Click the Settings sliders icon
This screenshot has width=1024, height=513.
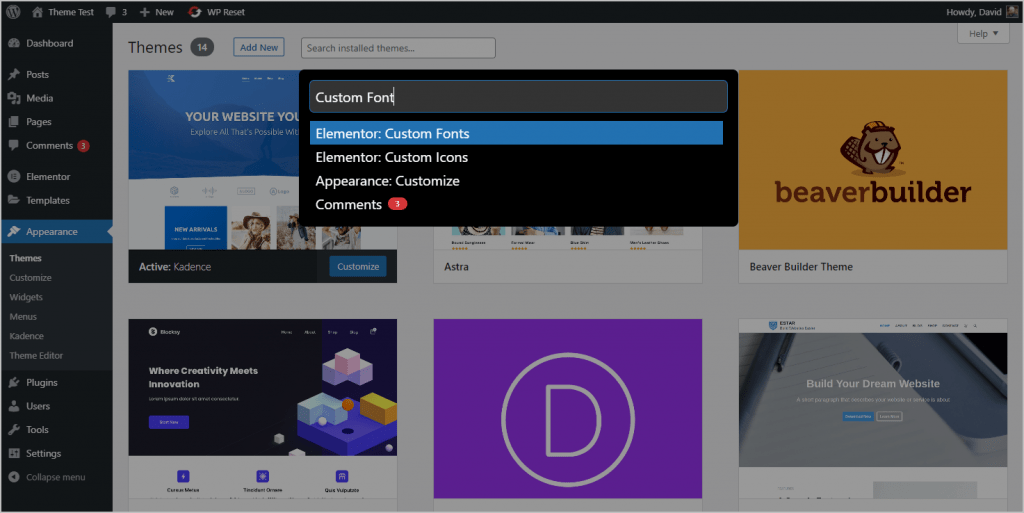coord(14,453)
